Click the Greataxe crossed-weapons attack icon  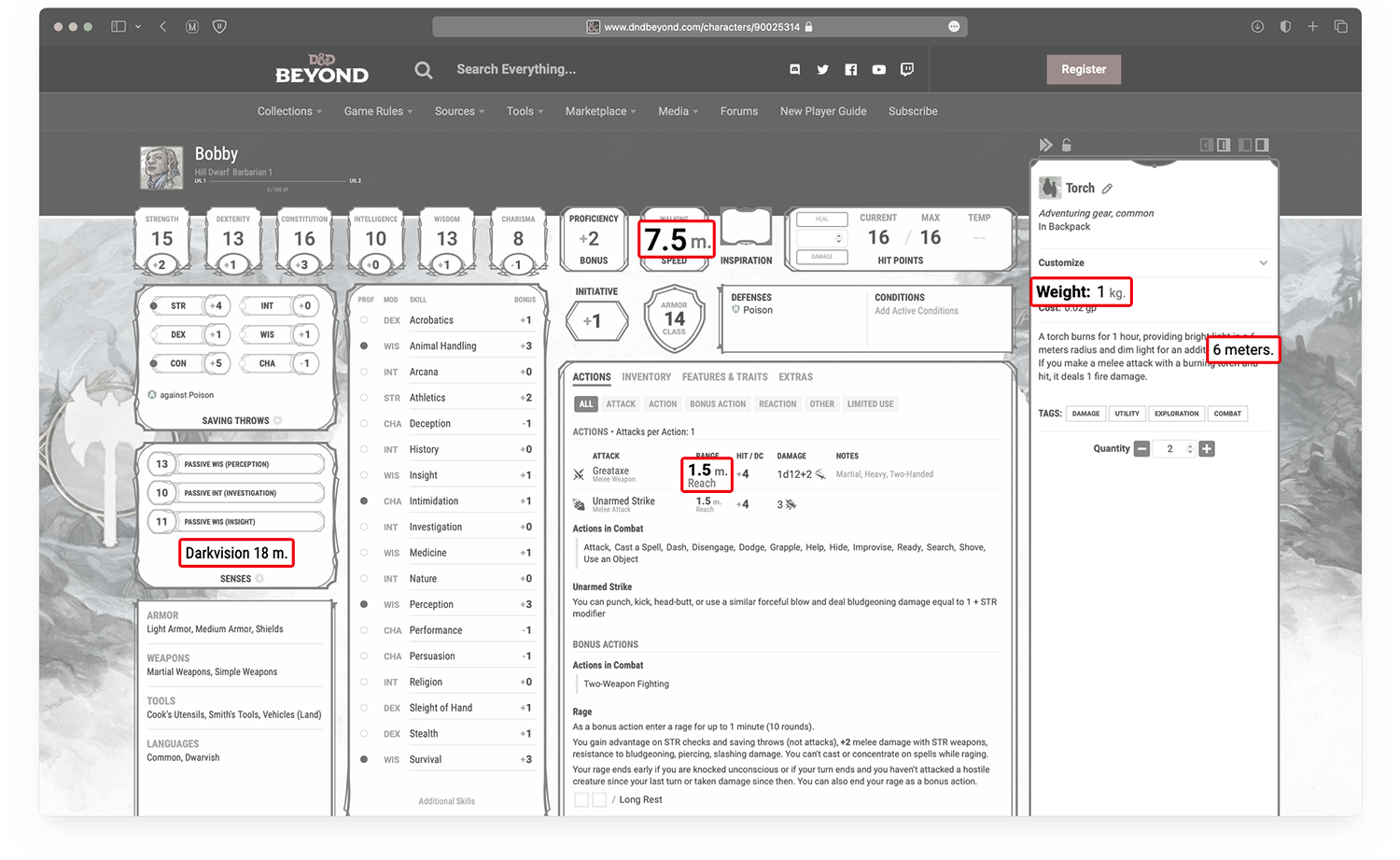pyautogui.click(x=579, y=474)
